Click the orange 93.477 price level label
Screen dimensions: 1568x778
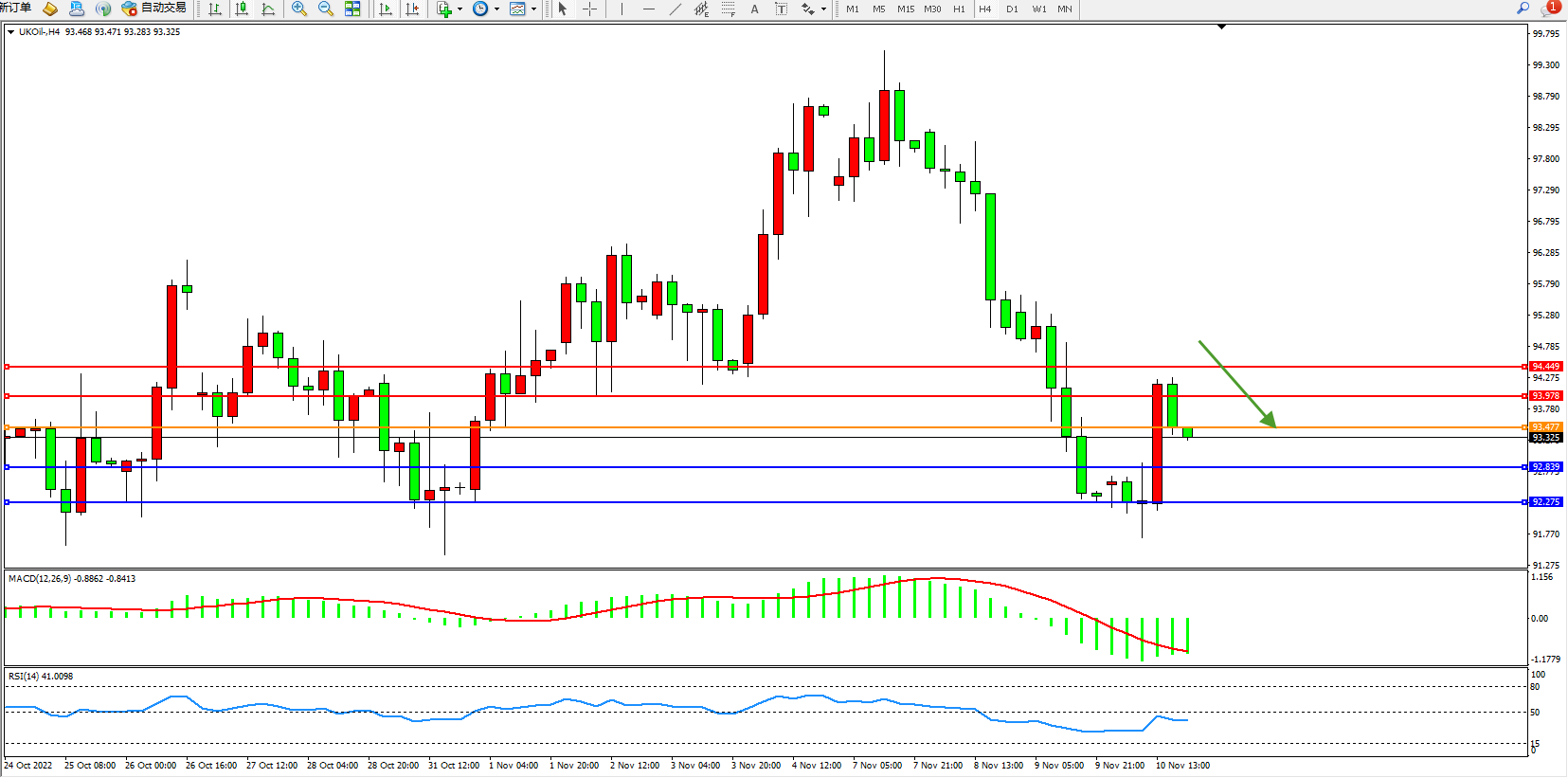point(1545,427)
